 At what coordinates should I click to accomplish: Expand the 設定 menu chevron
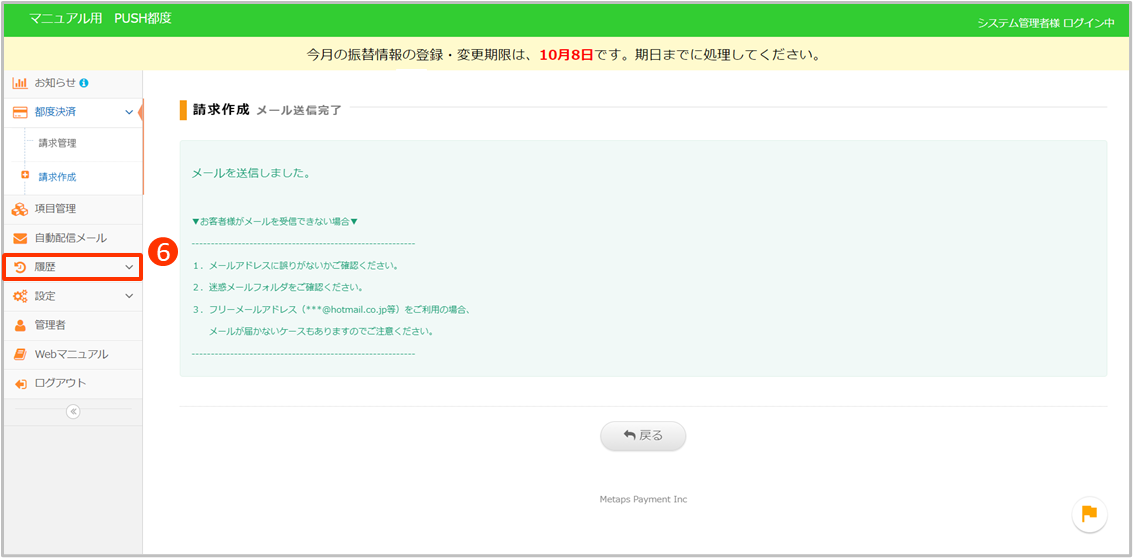129,296
